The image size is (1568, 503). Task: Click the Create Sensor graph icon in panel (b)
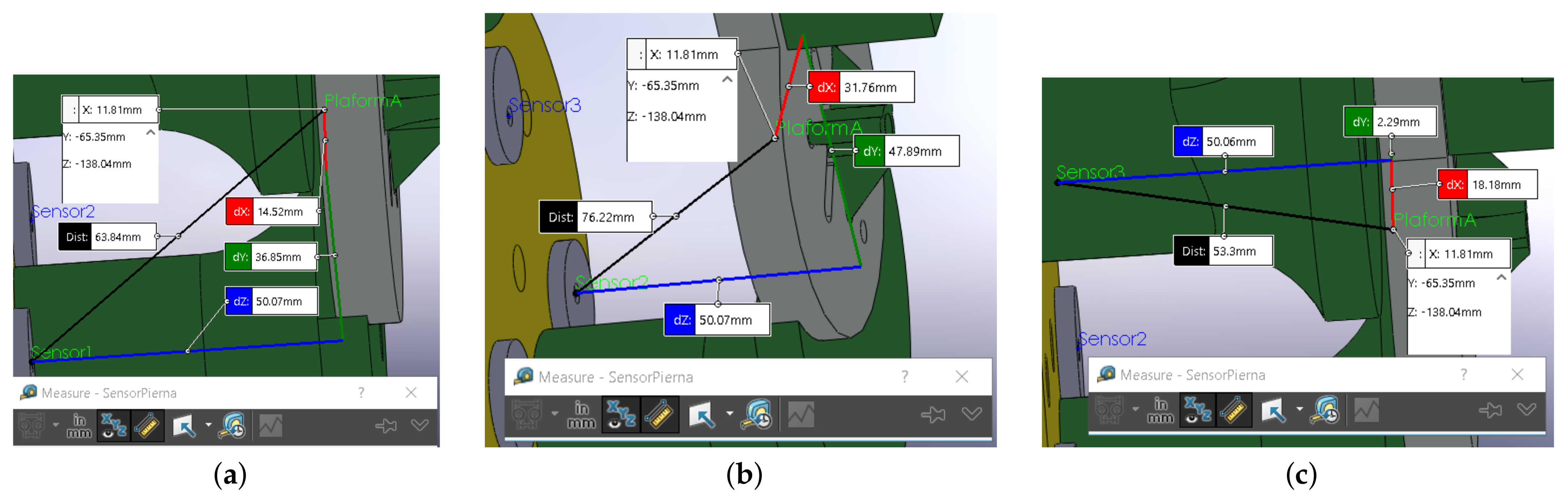pos(801,415)
